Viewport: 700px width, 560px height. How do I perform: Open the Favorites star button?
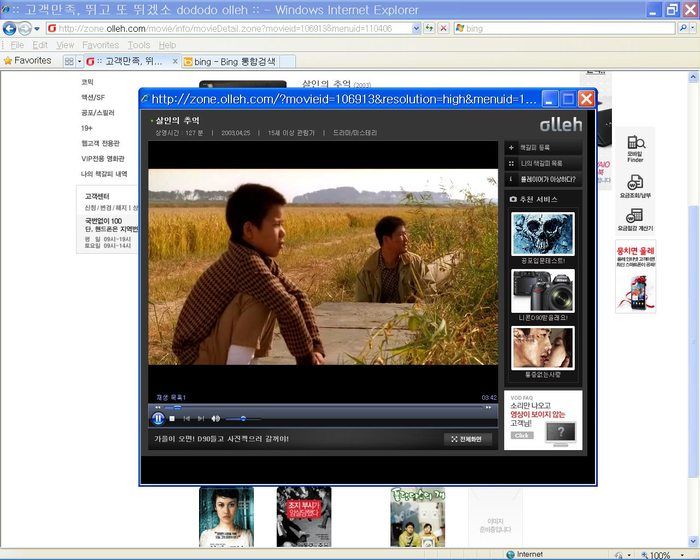28,60
